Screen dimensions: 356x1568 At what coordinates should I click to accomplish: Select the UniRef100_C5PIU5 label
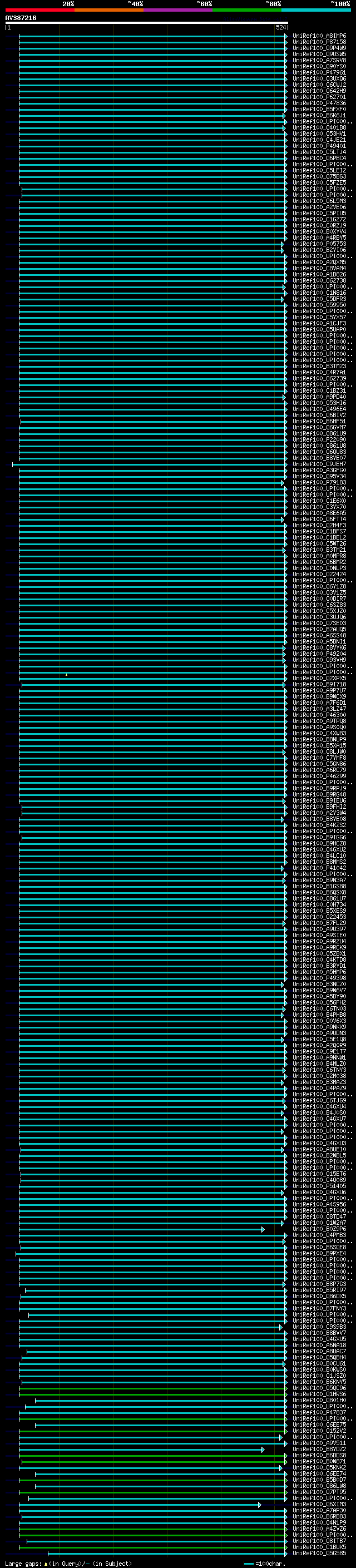(319, 213)
